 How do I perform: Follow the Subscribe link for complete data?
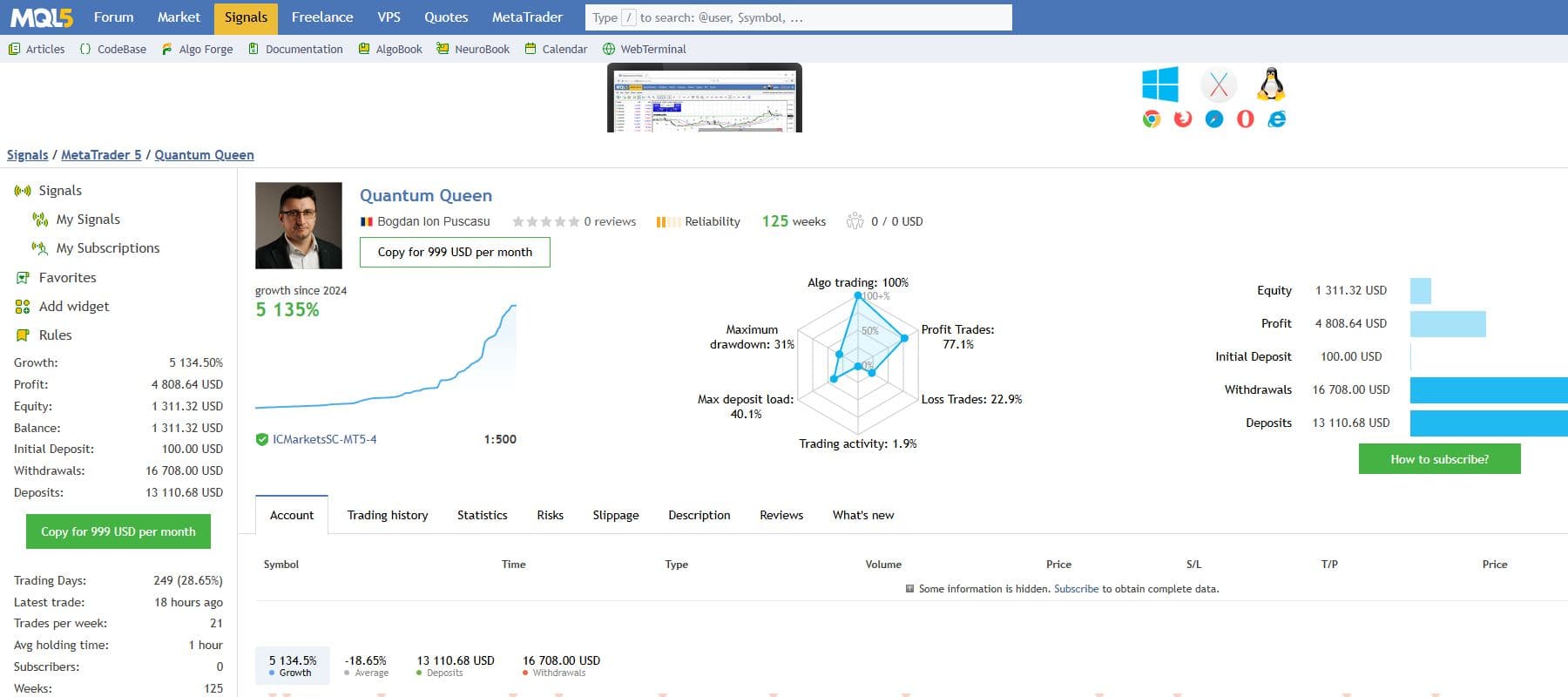pyautogui.click(x=1077, y=589)
